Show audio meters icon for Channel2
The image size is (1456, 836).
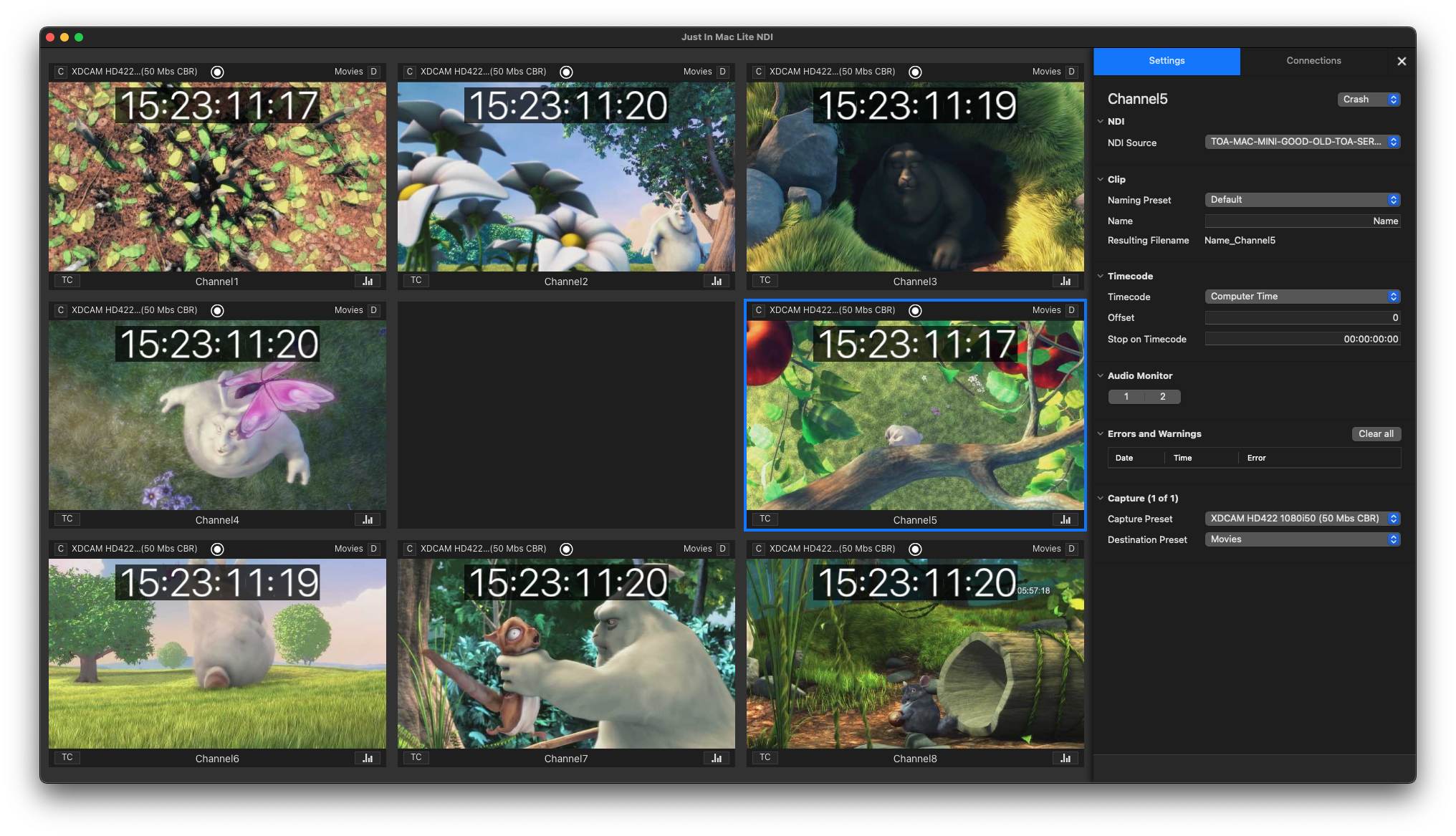pos(717,281)
